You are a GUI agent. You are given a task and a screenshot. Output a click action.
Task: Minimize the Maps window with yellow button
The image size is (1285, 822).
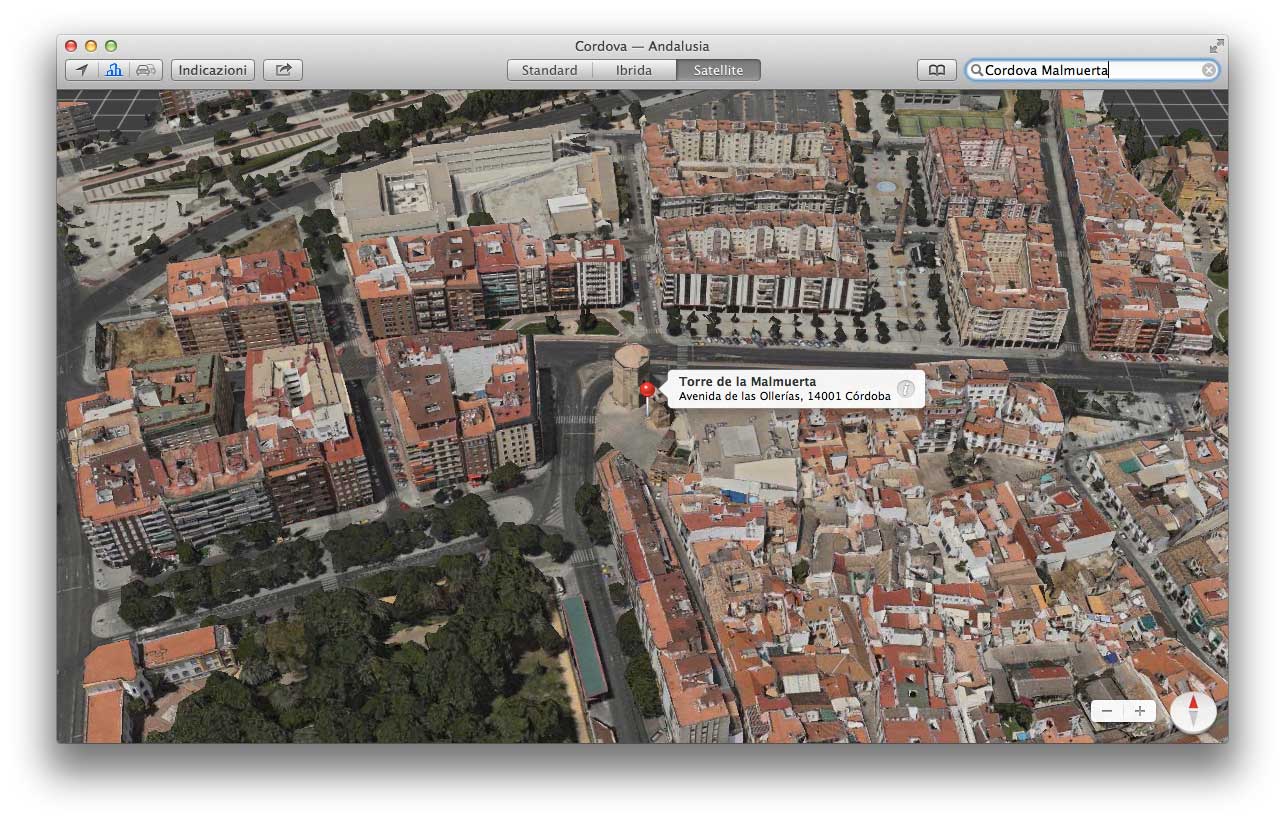coord(91,46)
